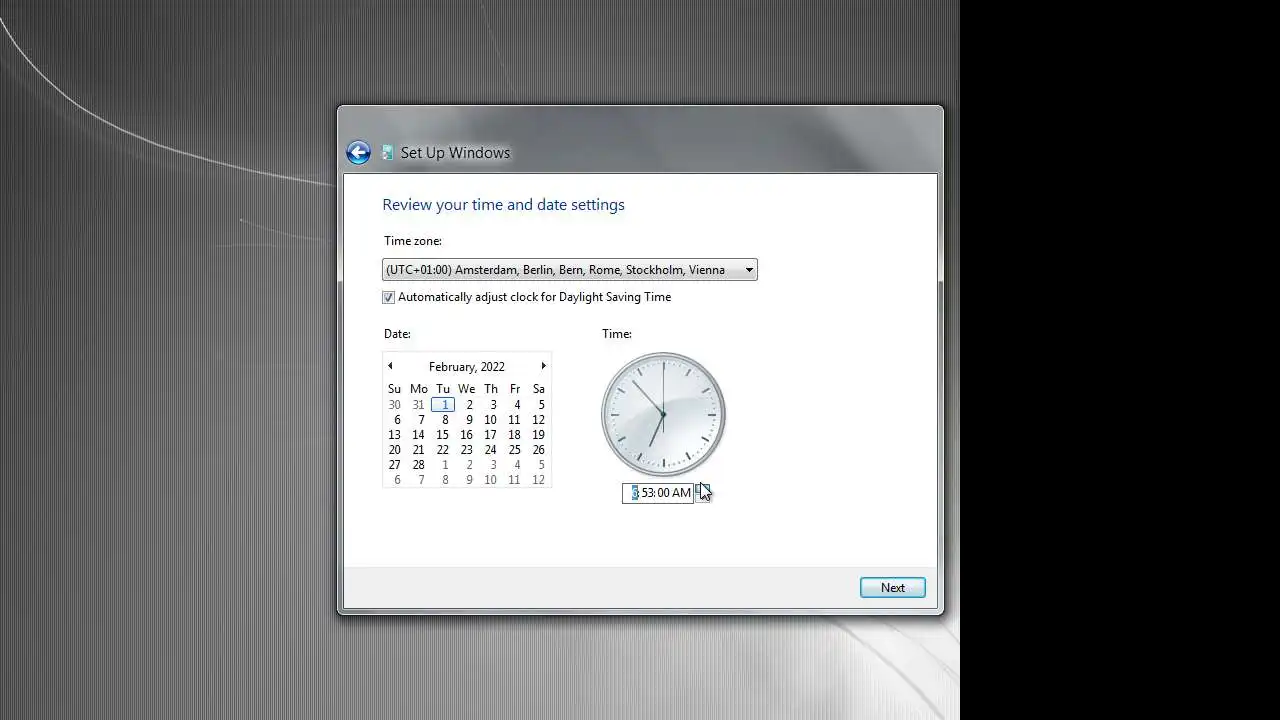Click the Set Up Windows title icon
This screenshot has height=720, width=1280.
(x=388, y=153)
